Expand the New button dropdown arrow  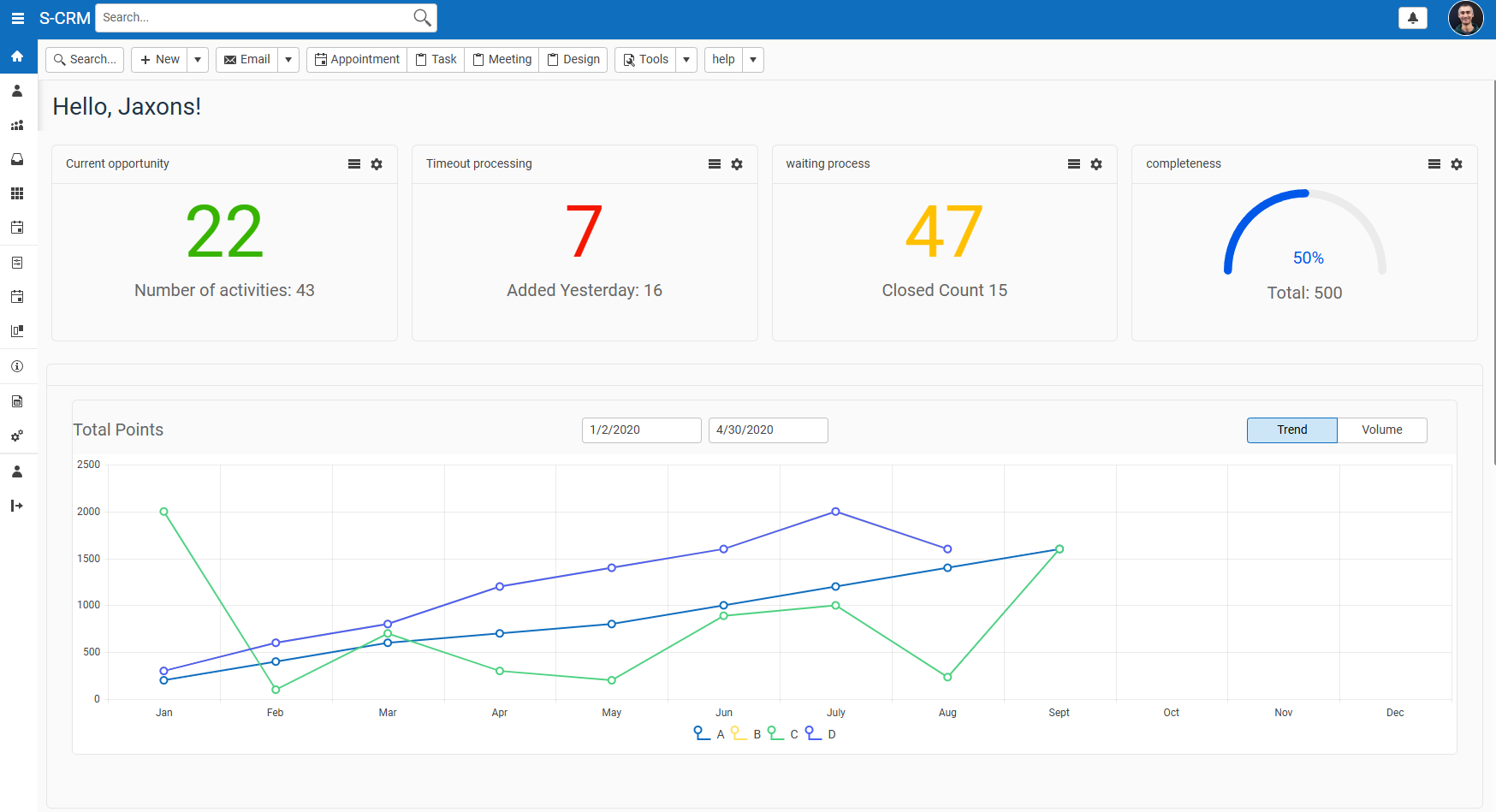[x=198, y=60]
